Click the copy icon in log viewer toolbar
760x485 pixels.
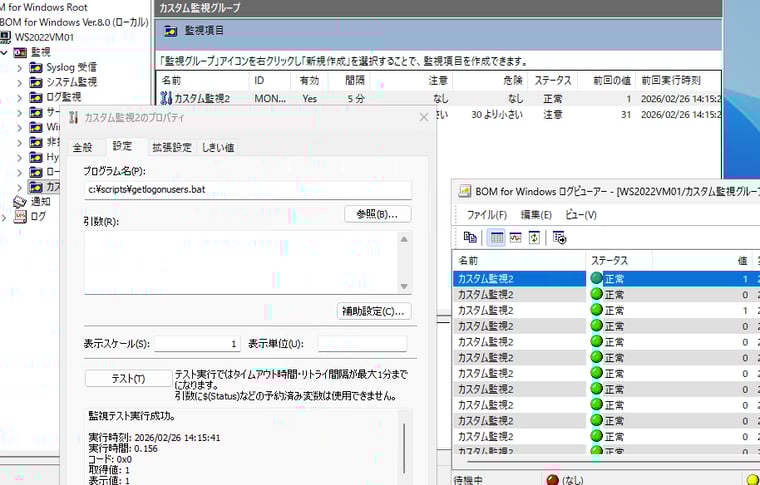click(x=470, y=237)
